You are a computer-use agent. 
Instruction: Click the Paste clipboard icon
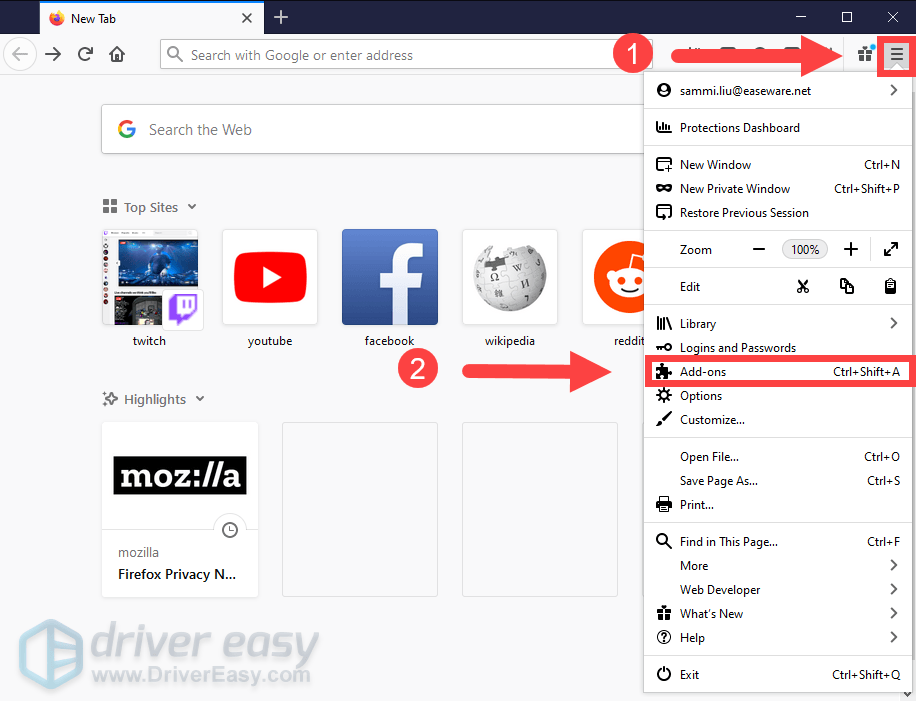[x=890, y=286]
